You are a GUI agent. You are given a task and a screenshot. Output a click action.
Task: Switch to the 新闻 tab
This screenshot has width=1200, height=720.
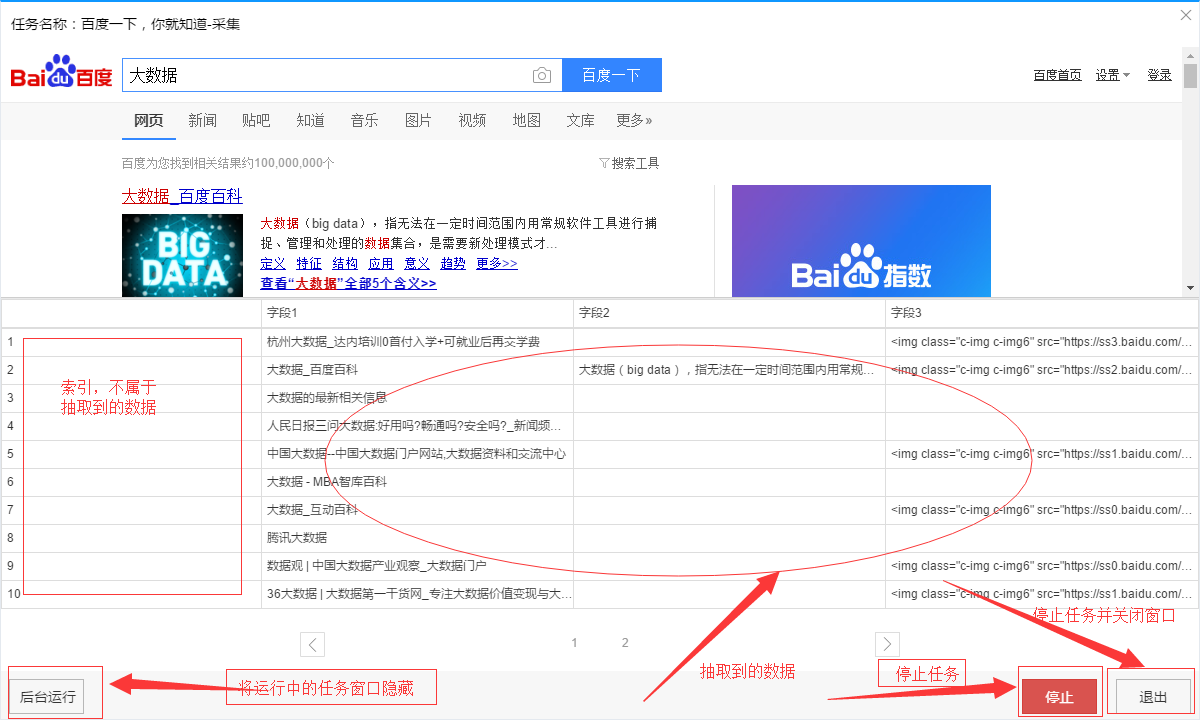click(202, 120)
